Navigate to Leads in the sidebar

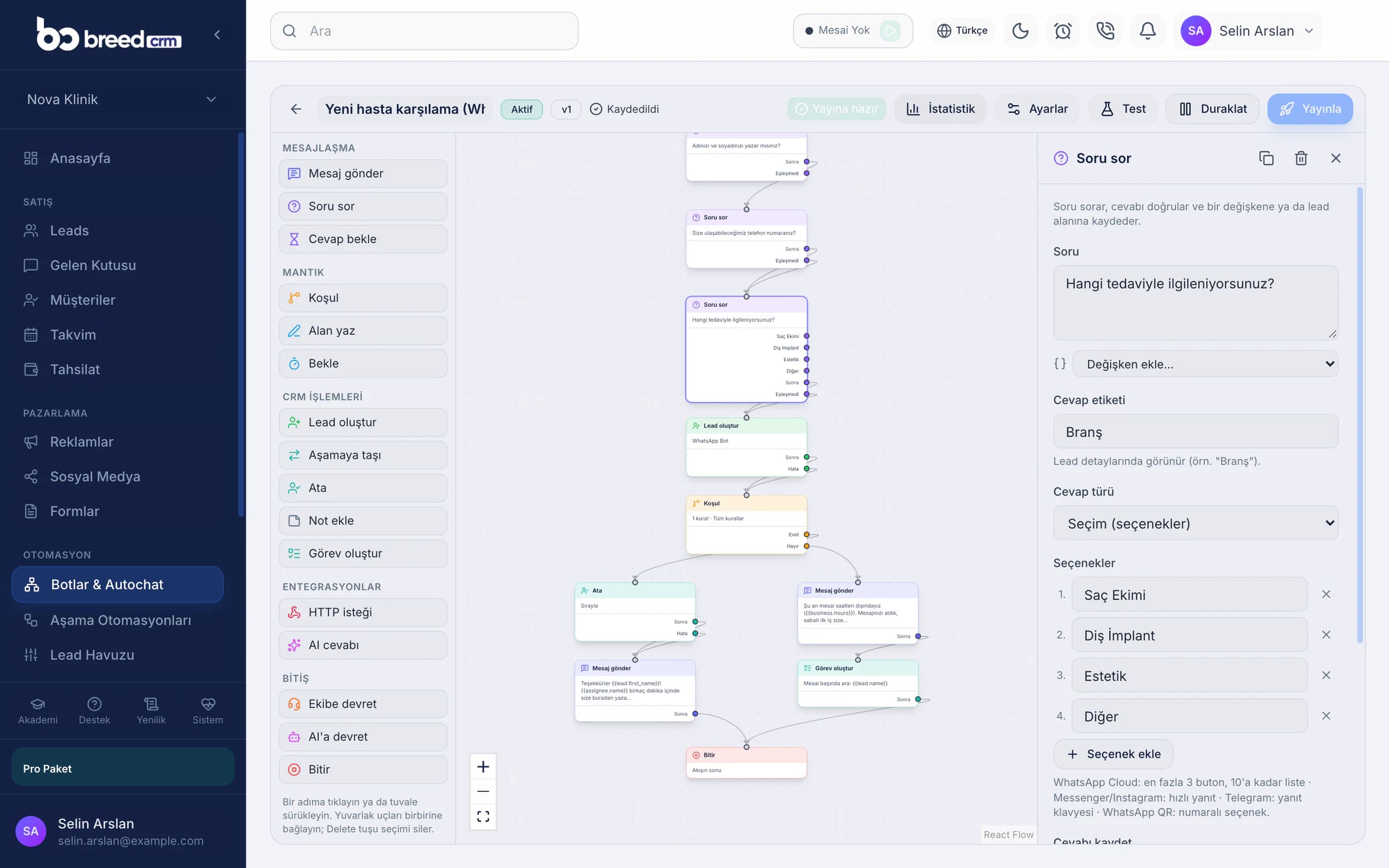point(117,230)
